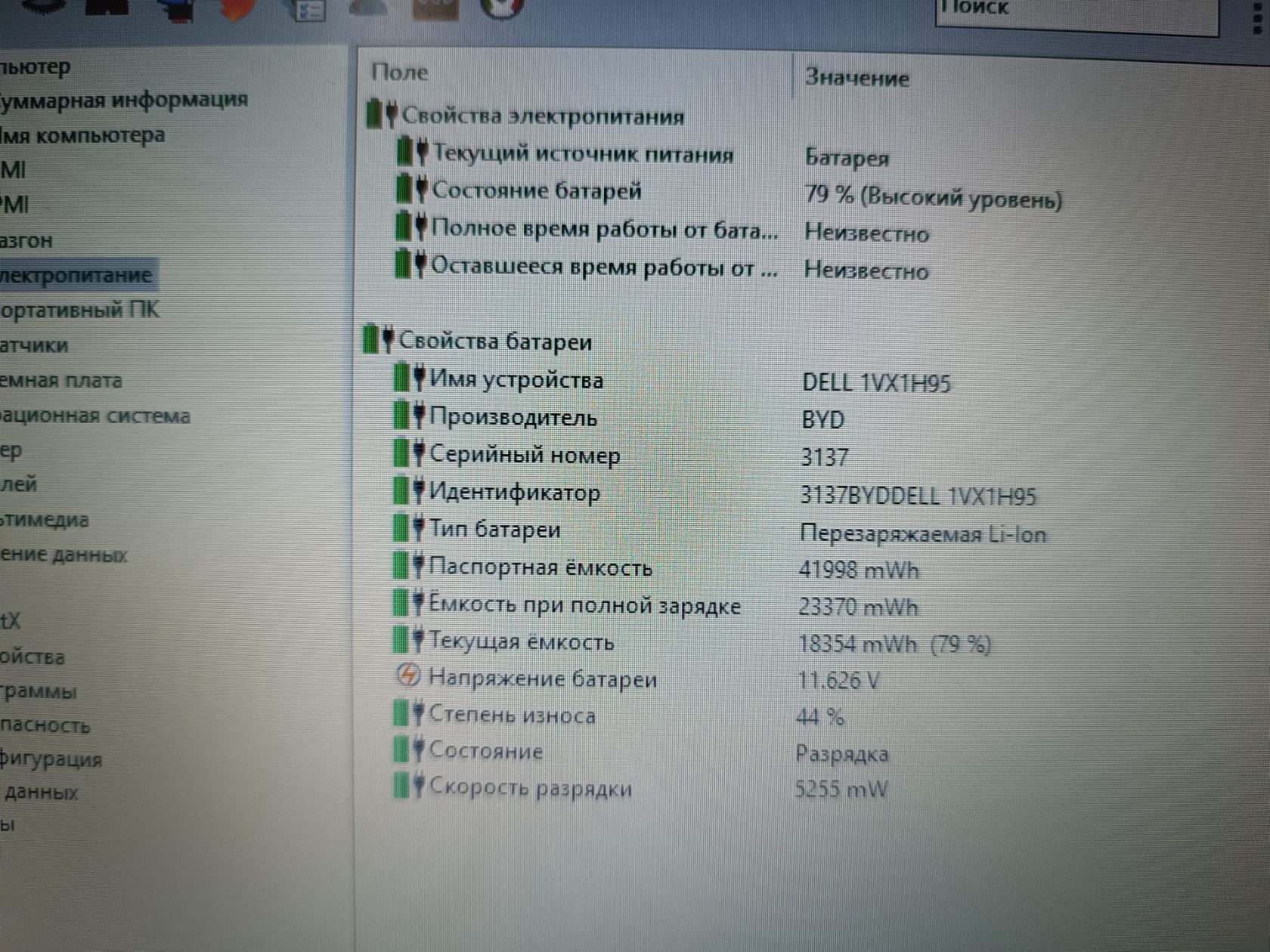Click value Перезаряжаемая Li-Ion
Image resolution: width=1270 pixels, height=952 pixels.
tap(923, 534)
